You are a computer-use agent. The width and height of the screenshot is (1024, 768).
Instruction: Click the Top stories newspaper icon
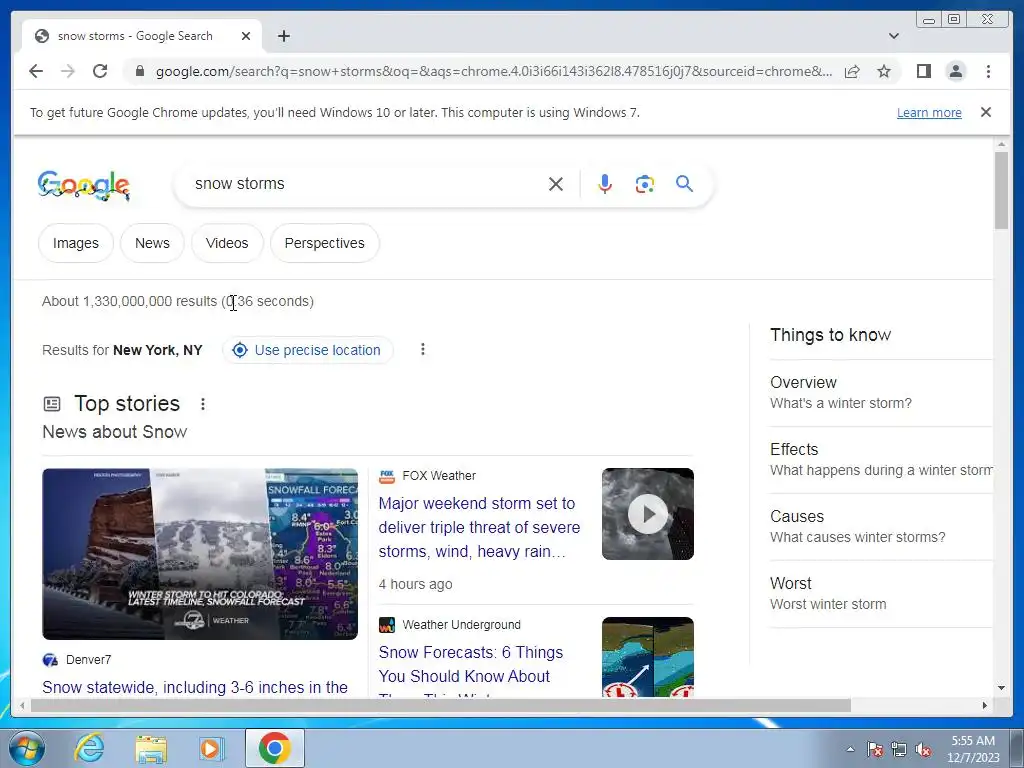(52, 404)
